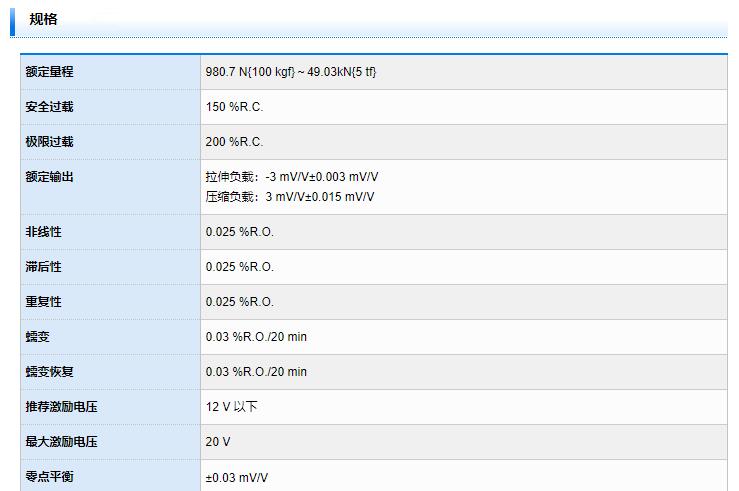739x491 pixels.
Task: Select the 重复性 row label
Action: tap(44, 302)
